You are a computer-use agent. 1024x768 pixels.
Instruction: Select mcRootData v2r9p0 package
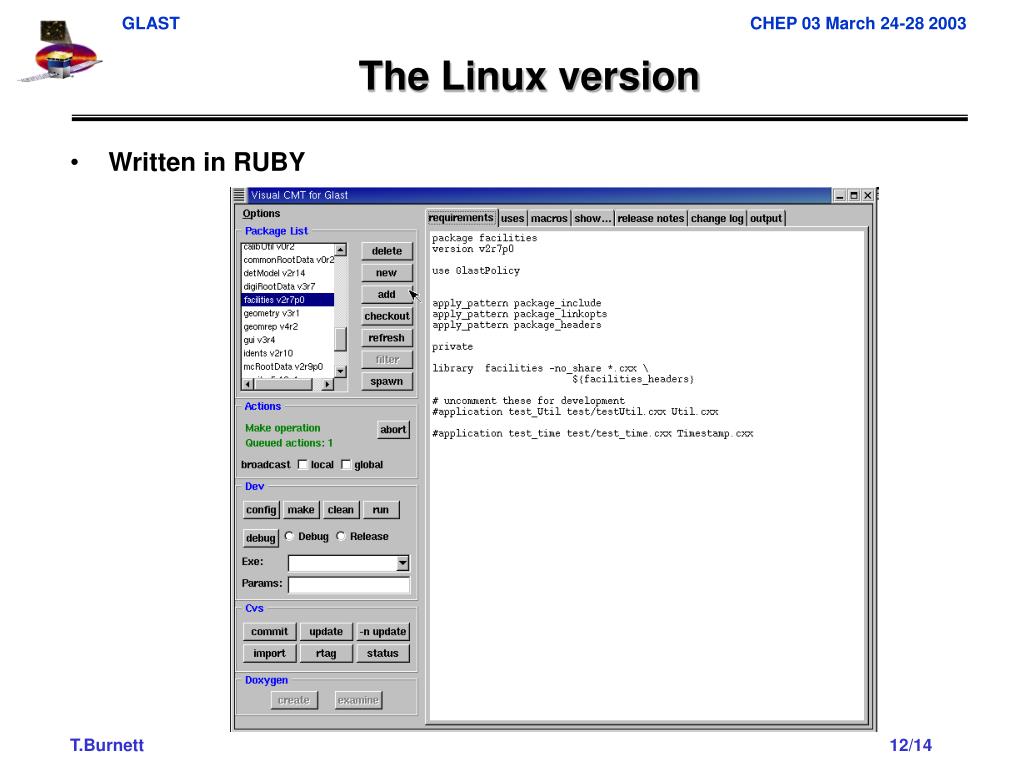pyautogui.click(x=288, y=367)
